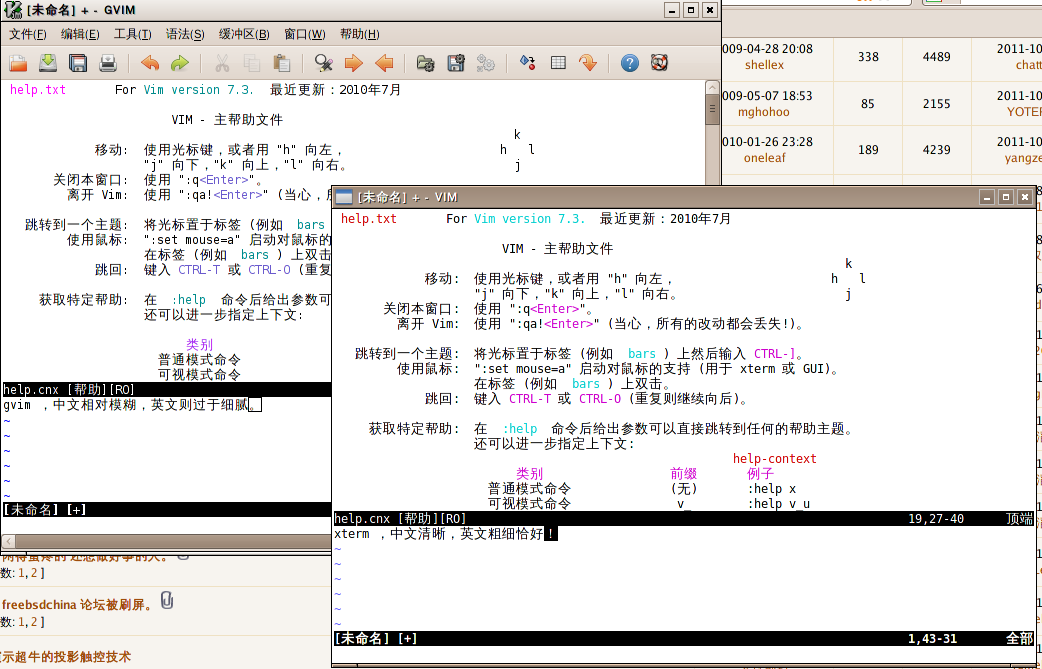Image resolution: width=1042 pixels, height=669 pixels.
Task: Click the Find Help lifebuoy icon
Action: (659, 63)
